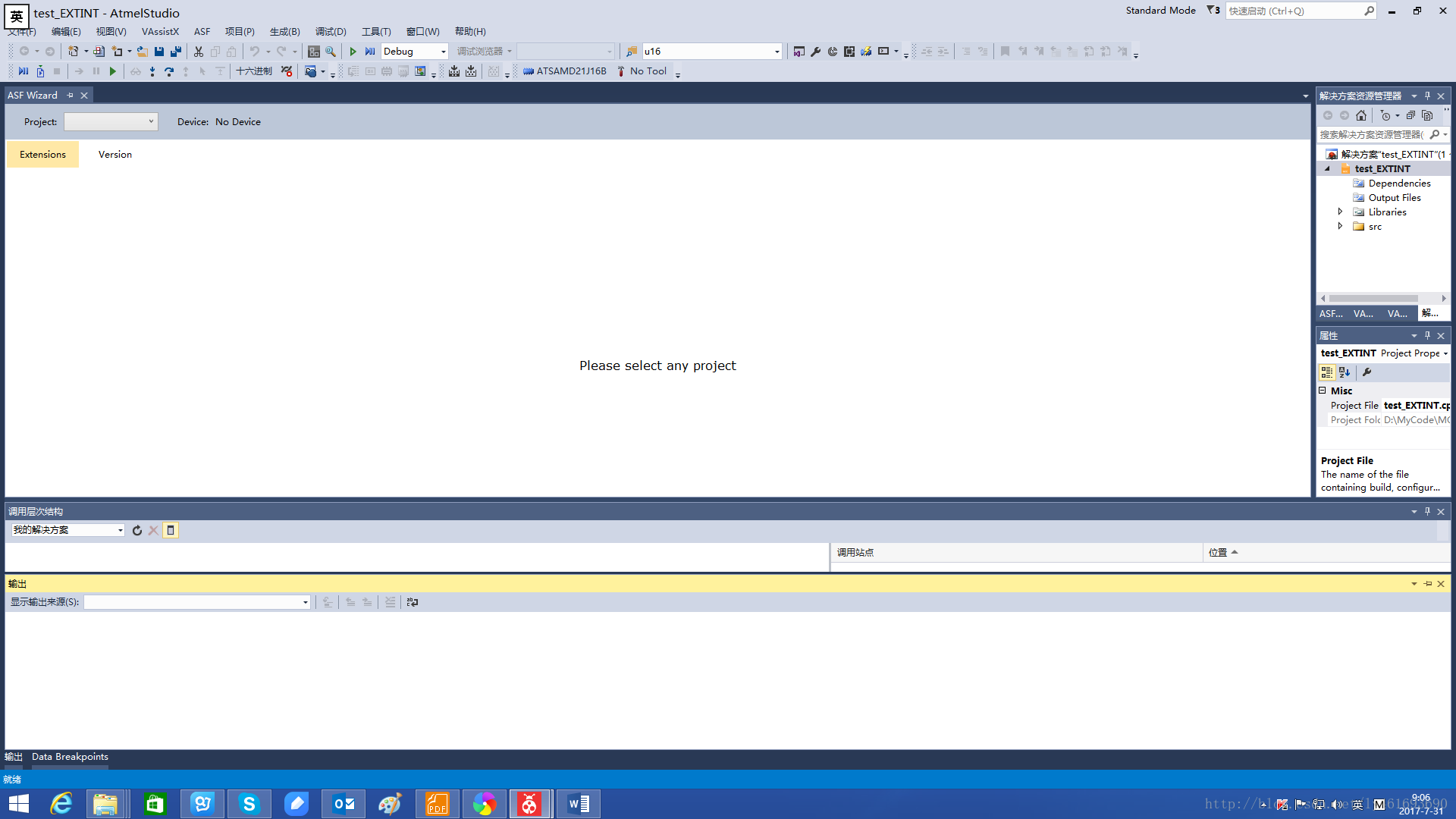
Task: Click the Cut scissors icon
Action: click(199, 52)
